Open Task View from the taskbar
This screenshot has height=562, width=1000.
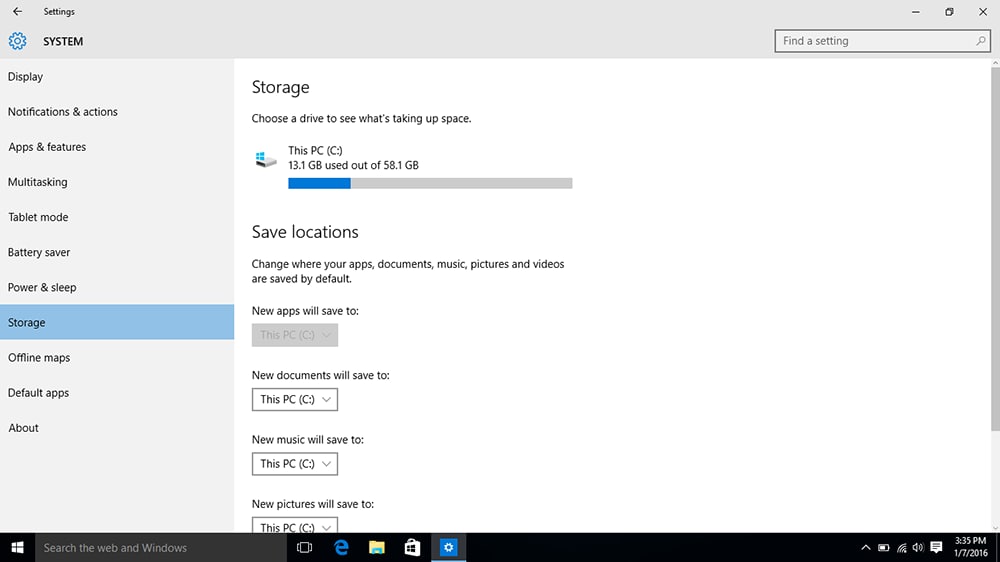pos(305,547)
